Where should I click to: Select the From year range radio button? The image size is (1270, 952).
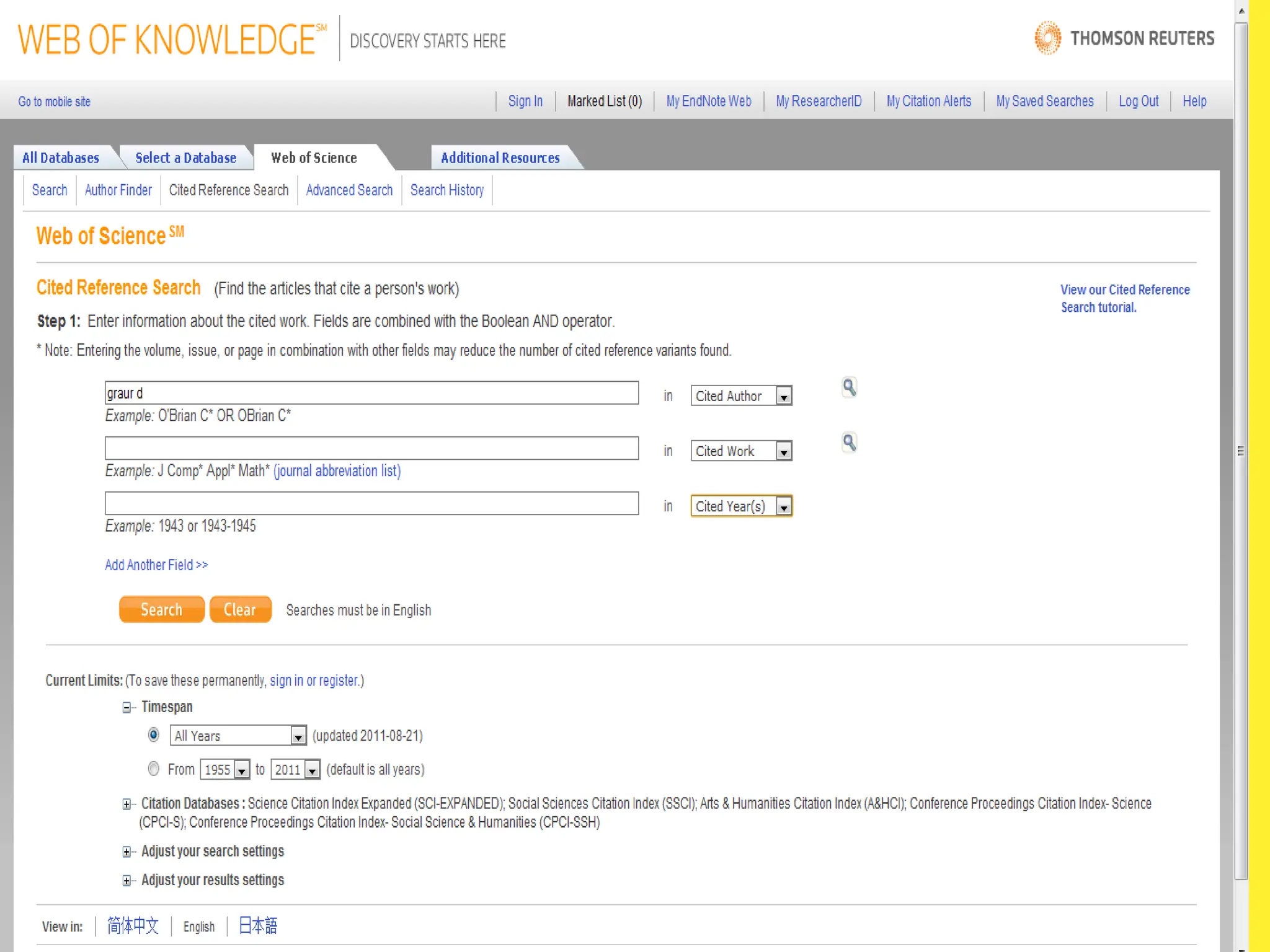tap(154, 769)
